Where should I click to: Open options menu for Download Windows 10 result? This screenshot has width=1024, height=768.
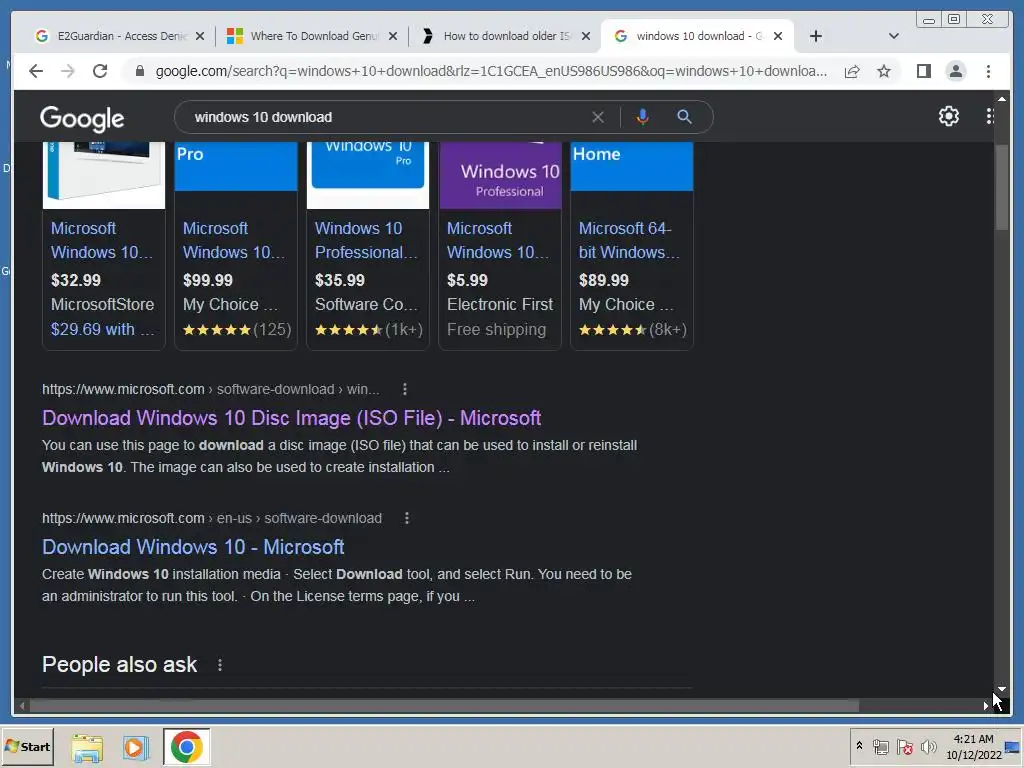[407, 518]
